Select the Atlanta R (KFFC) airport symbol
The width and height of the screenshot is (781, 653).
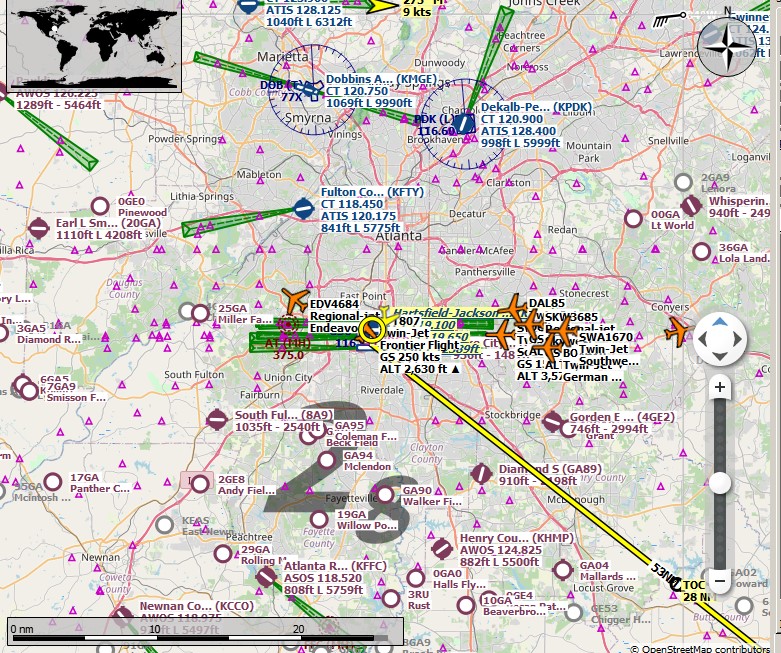click(266, 577)
